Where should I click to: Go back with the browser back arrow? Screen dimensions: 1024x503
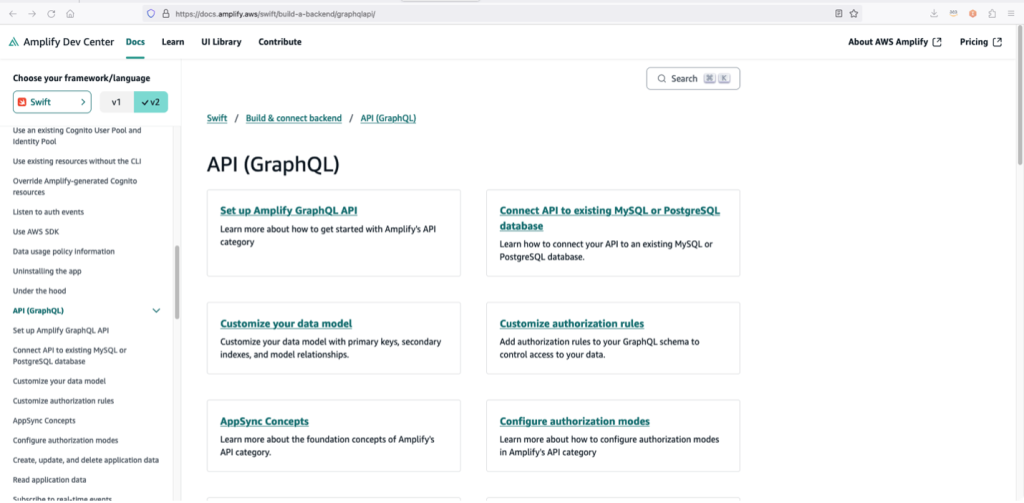[x=13, y=13]
